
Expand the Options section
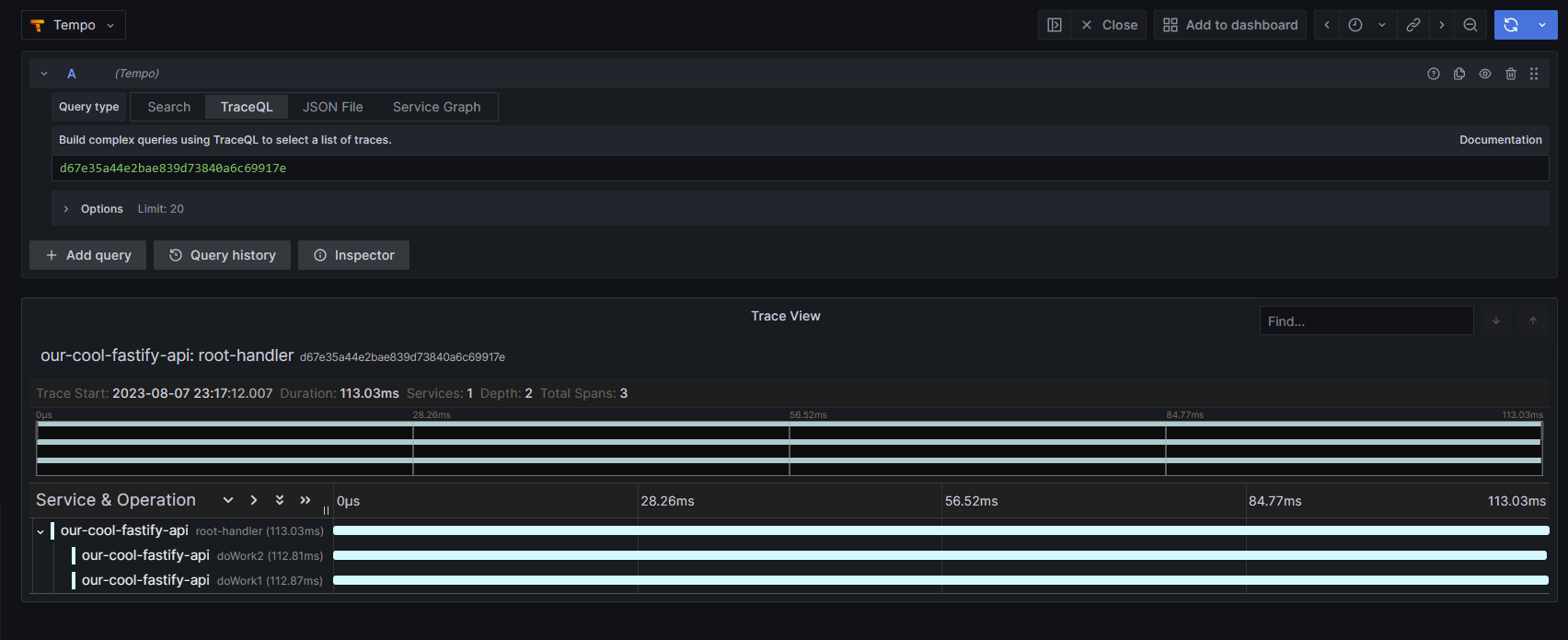click(66, 209)
